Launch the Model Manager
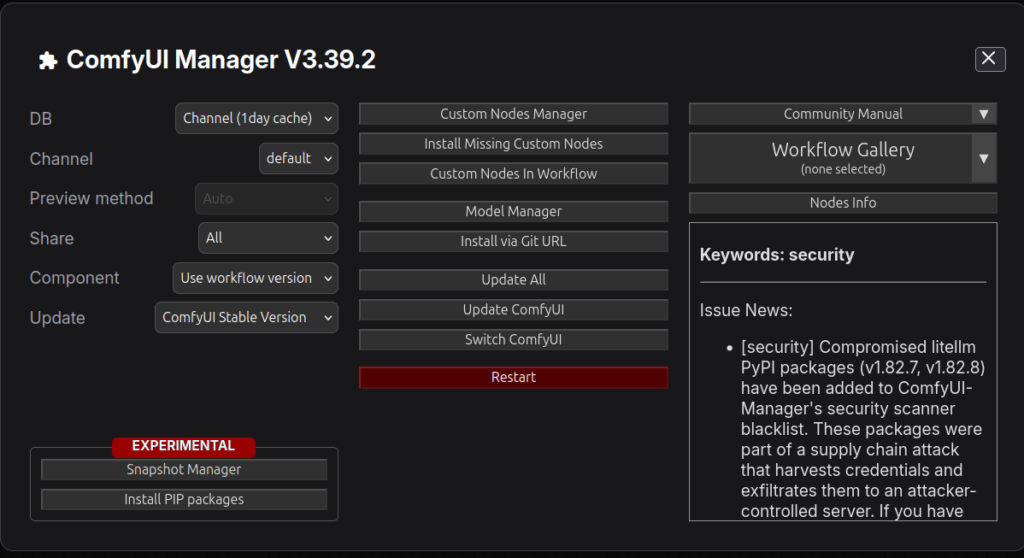1024x558 pixels. pyautogui.click(x=513, y=212)
